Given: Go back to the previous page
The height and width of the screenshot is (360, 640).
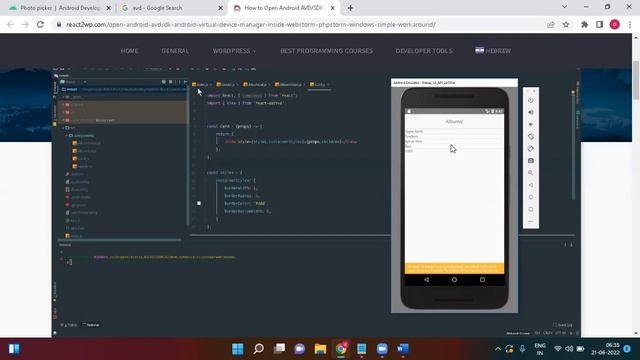Looking at the screenshot, I should point(11,24).
